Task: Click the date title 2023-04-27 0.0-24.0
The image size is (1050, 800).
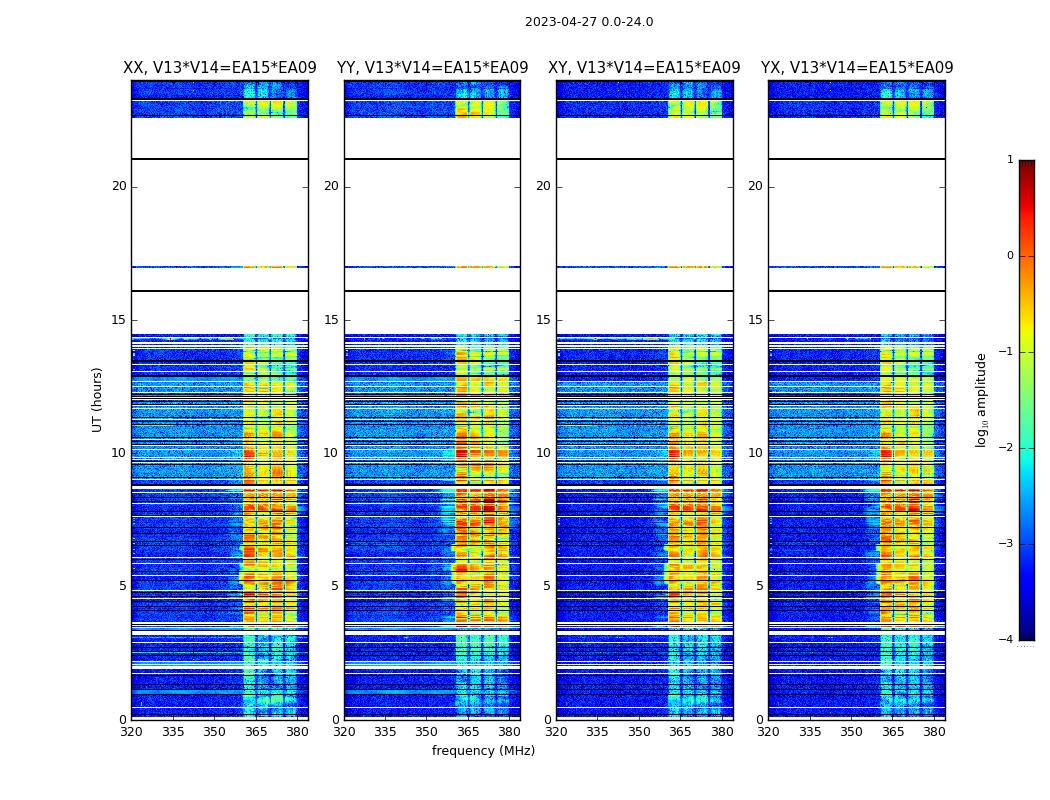Action: [x=588, y=22]
